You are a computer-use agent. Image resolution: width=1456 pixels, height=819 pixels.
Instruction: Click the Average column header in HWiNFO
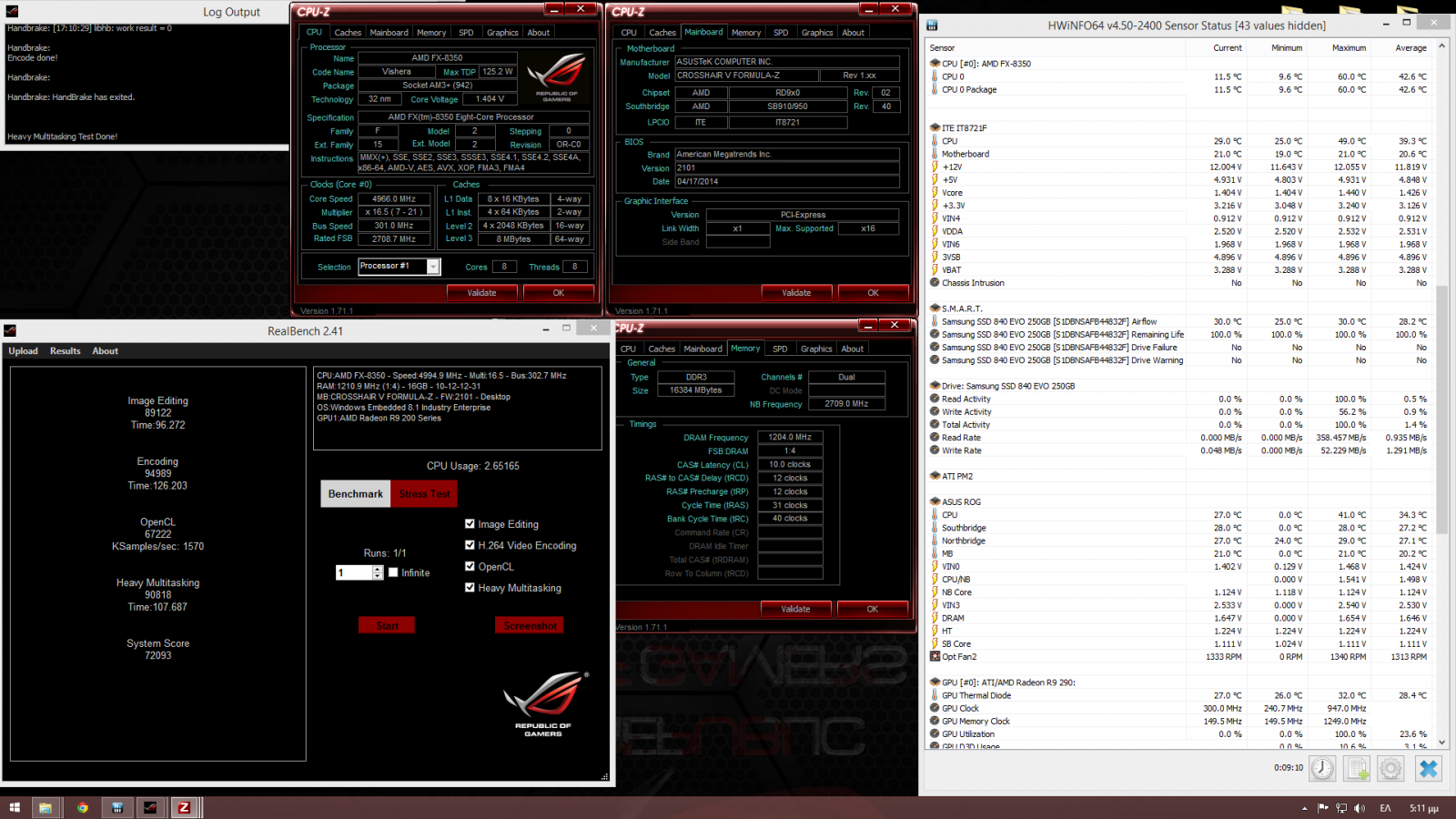pyautogui.click(x=1411, y=47)
